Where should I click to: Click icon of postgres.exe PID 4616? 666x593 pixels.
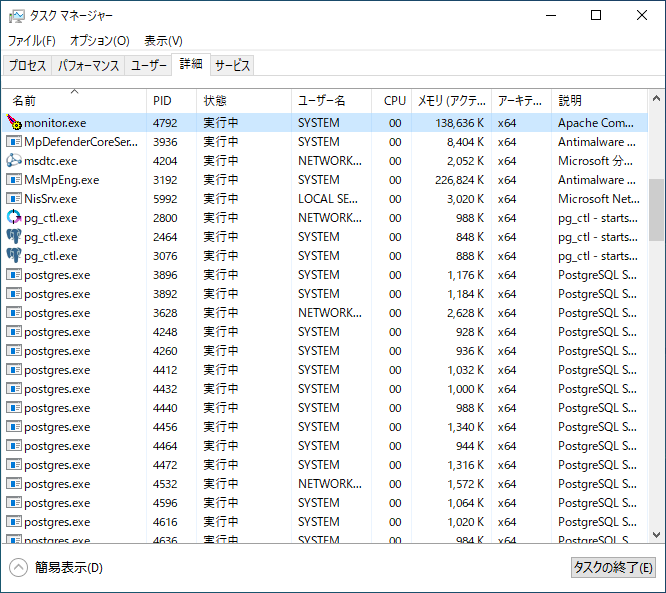[x=14, y=521]
